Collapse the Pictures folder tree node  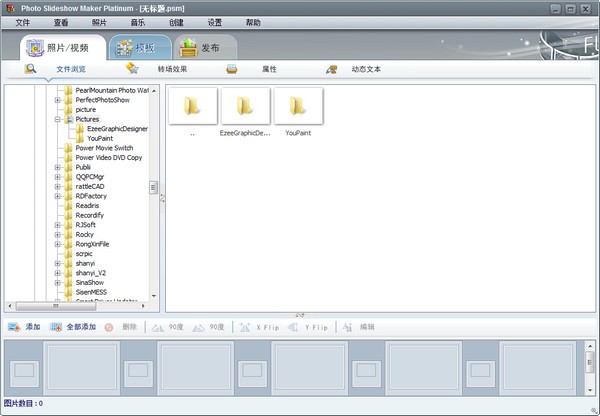(x=58, y=119)
